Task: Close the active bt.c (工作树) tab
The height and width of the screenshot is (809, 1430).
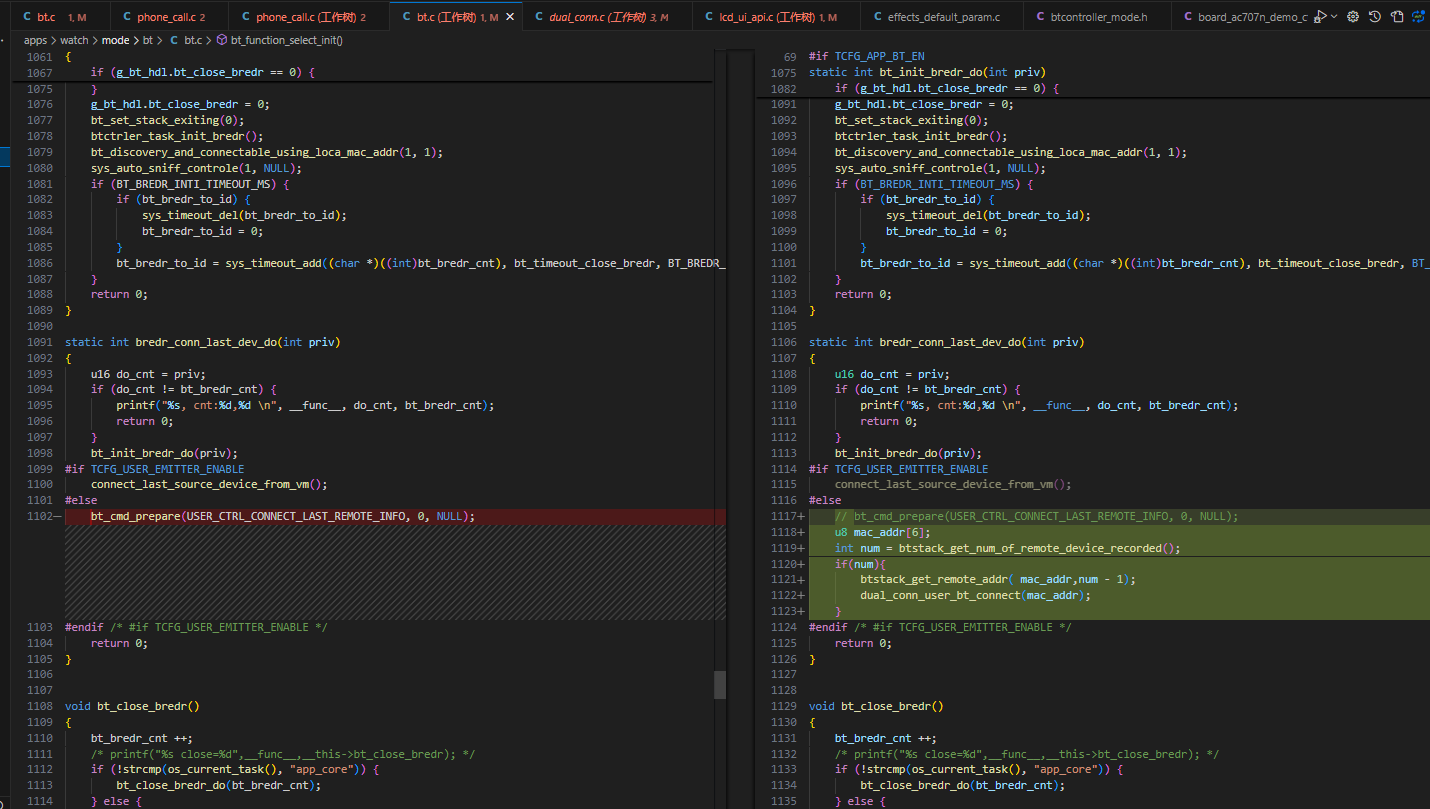Action: 510,17
